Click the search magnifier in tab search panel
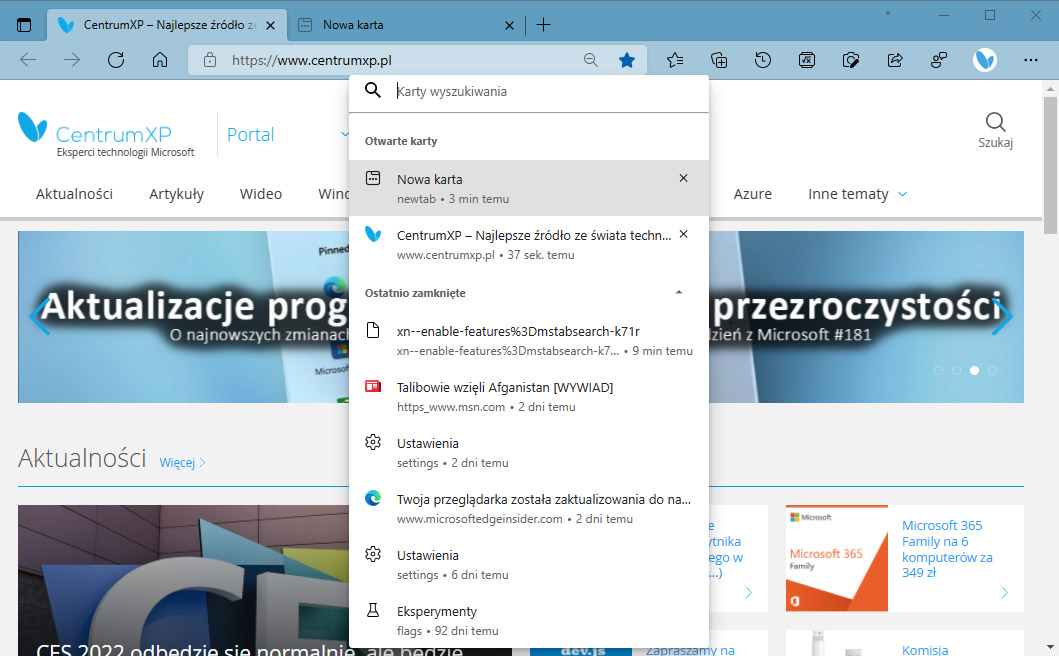Image resolution: width=1059 pixels, height=656 pixels. tap(373, 90)
